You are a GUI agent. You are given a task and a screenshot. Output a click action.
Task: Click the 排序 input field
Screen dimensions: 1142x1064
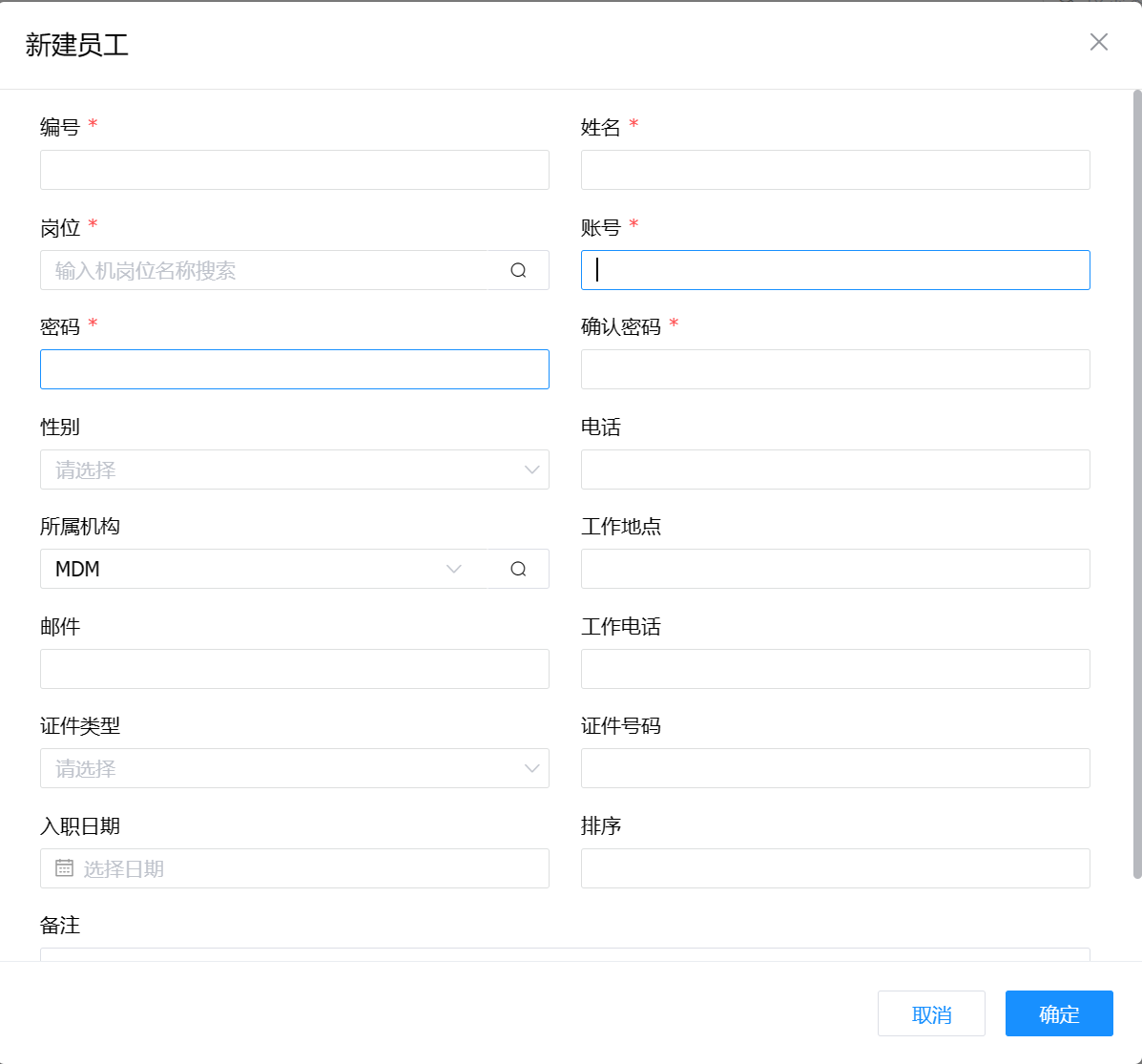[x=835, y=868]
